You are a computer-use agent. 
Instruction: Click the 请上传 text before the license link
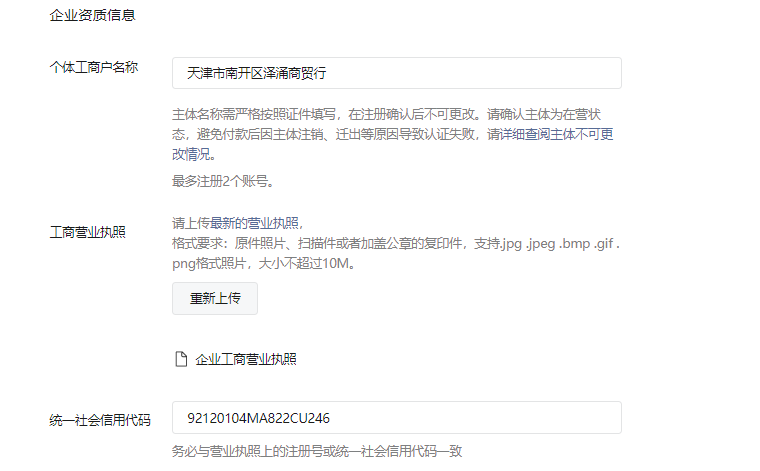[191, 223]
